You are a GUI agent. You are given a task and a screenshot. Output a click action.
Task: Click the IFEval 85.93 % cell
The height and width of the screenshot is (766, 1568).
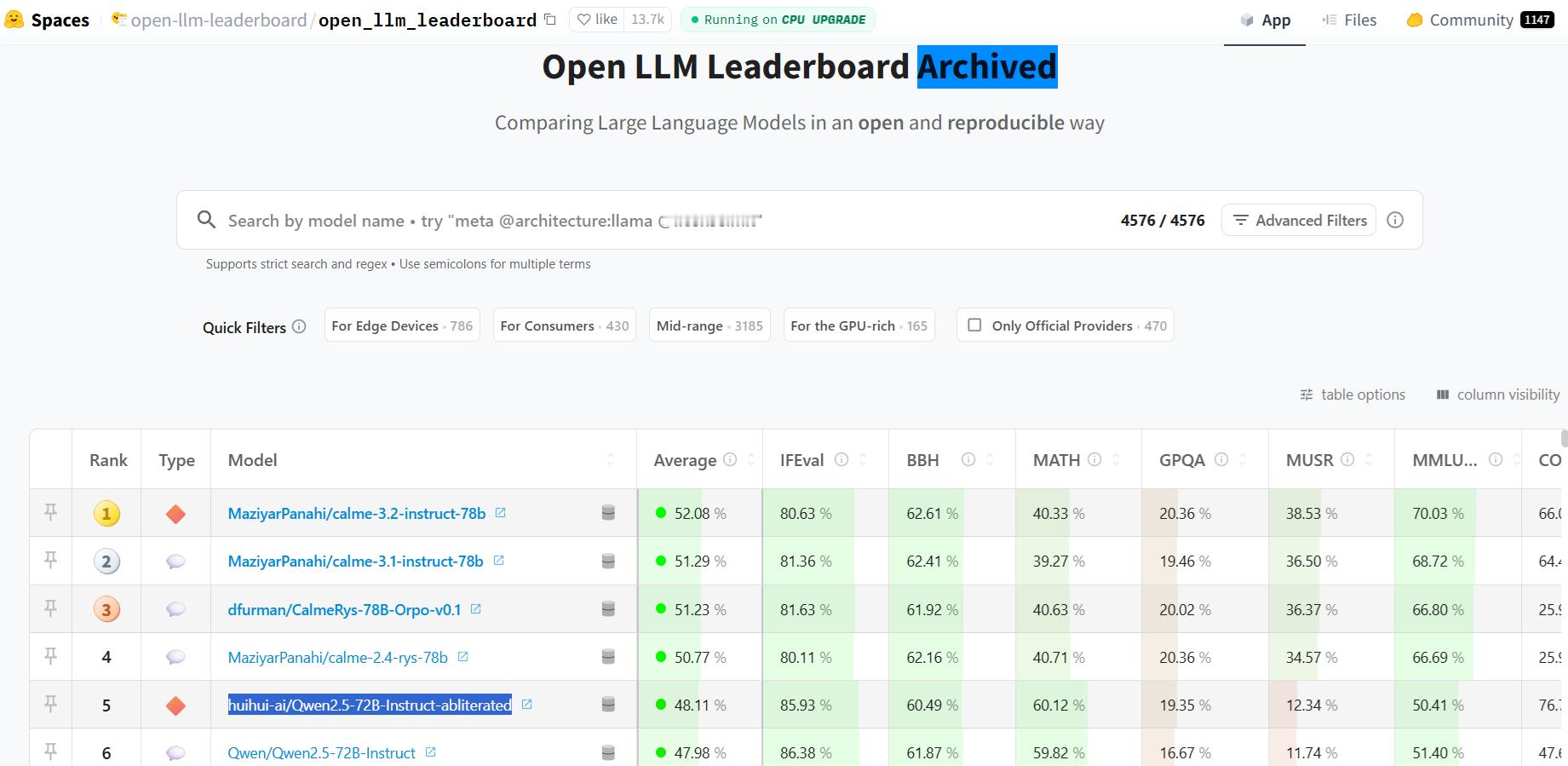coord(825,705)
